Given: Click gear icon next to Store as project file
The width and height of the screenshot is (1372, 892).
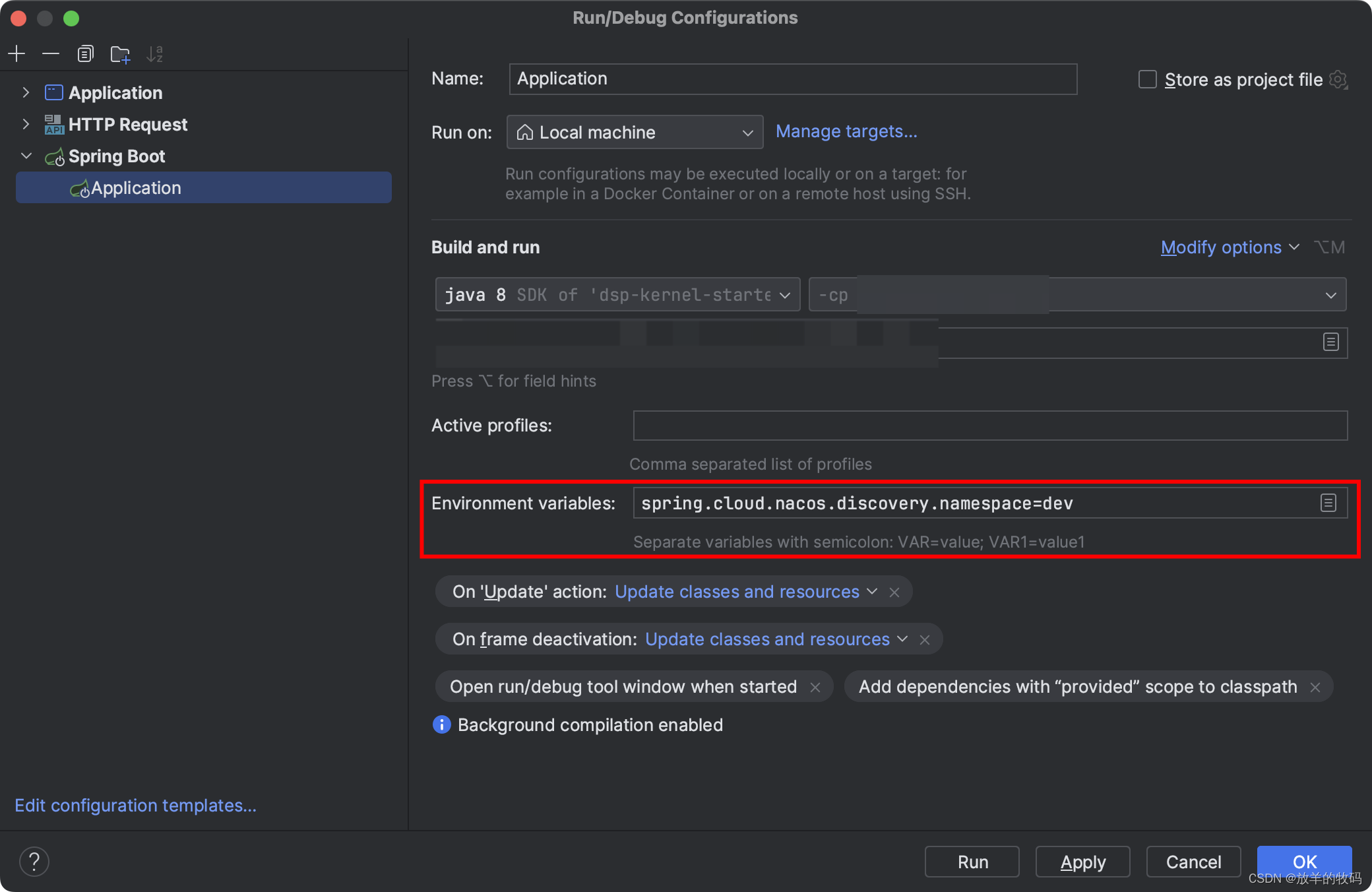Looking at the screenshot, I should pos(1338,80).
